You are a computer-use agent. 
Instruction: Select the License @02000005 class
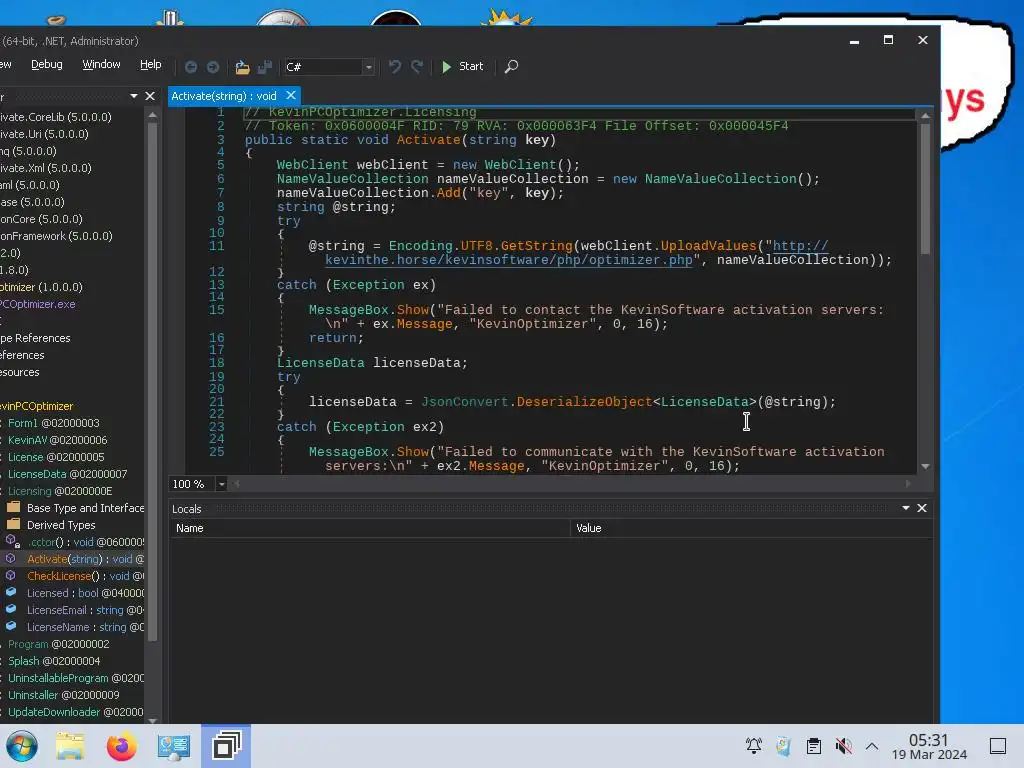tap(56, 457)
